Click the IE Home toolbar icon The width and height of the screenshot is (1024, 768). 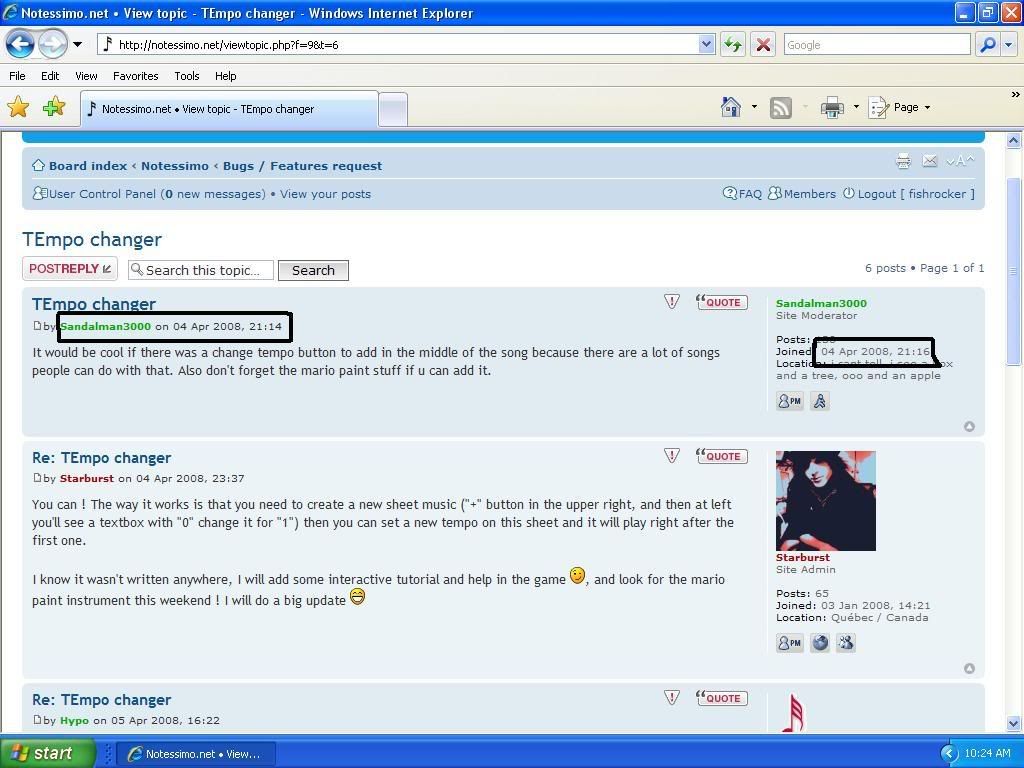pyautogui.click(x=731, y=108)
